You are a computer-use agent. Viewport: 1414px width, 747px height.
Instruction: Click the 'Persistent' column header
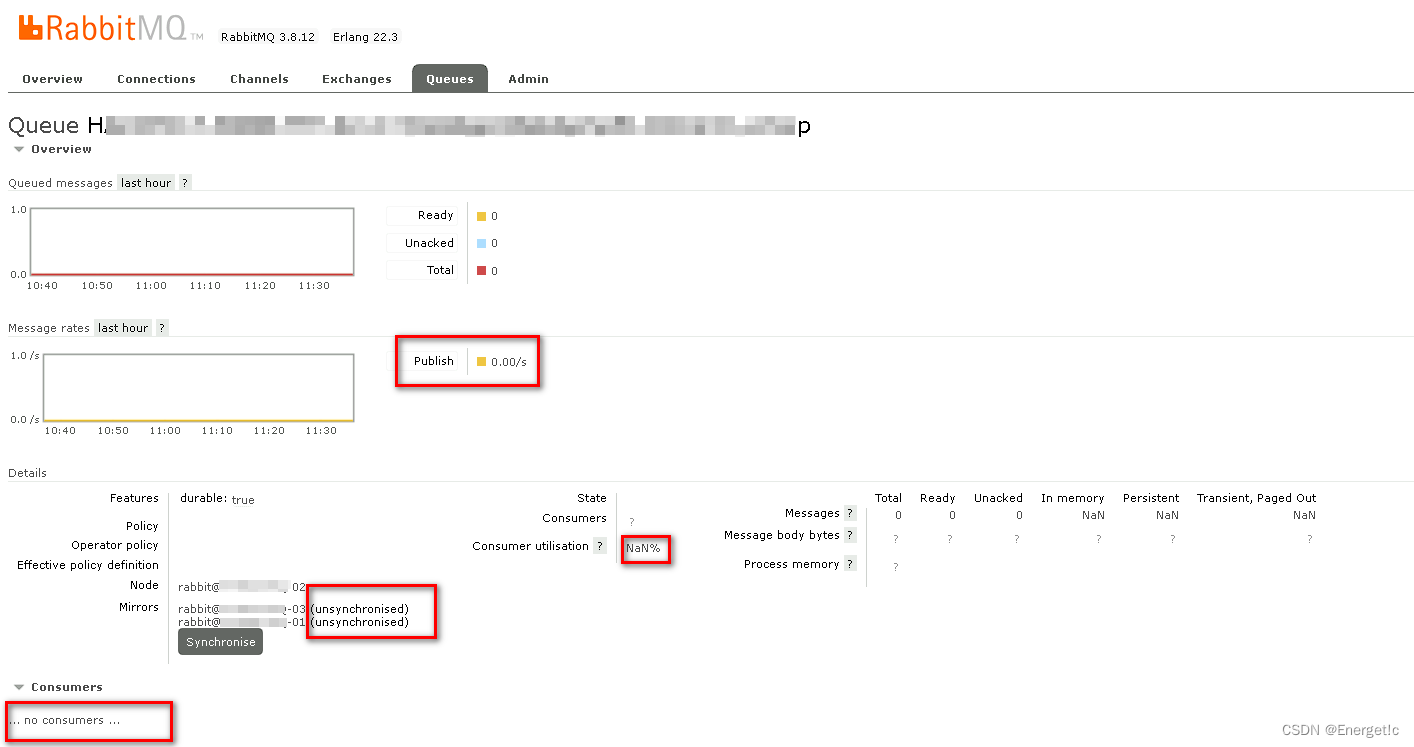[1151, 498]
